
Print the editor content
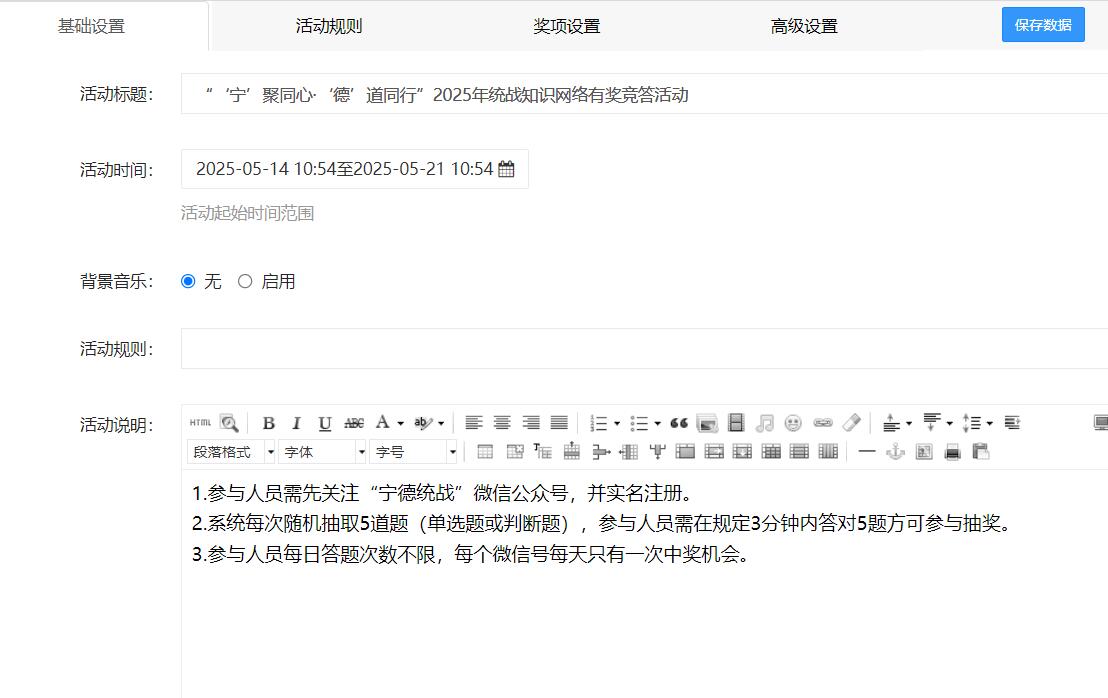coord(953,452)
